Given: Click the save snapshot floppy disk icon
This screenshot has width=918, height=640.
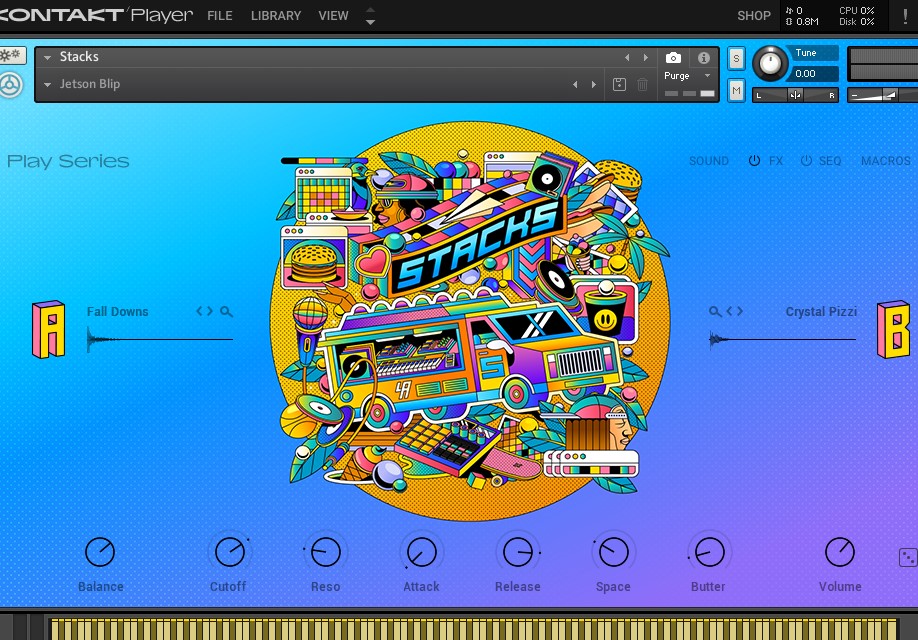Looking at the screenshot, I should (617, 84).
